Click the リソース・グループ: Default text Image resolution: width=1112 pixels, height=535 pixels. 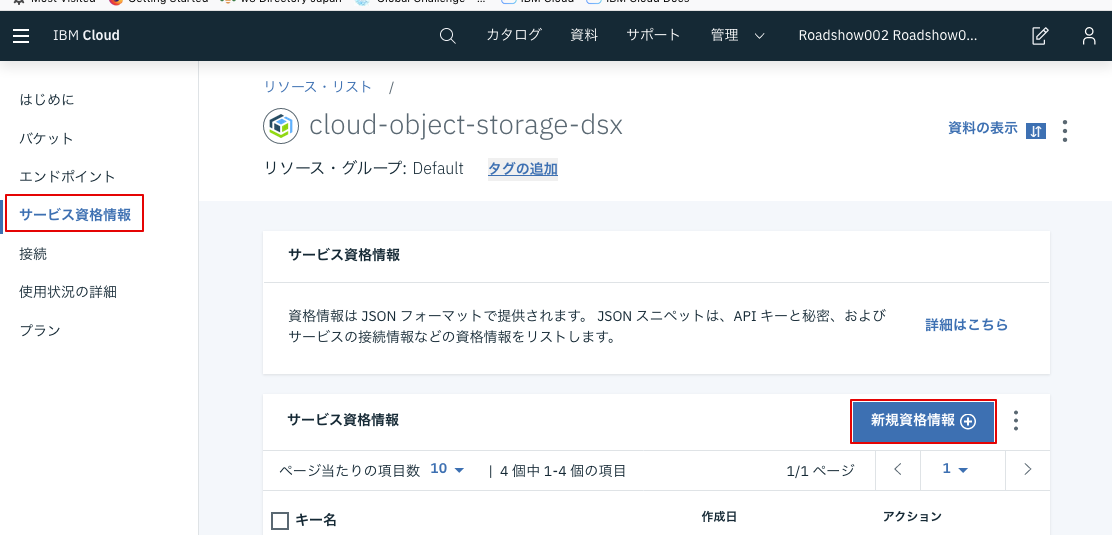pos(363,169)
